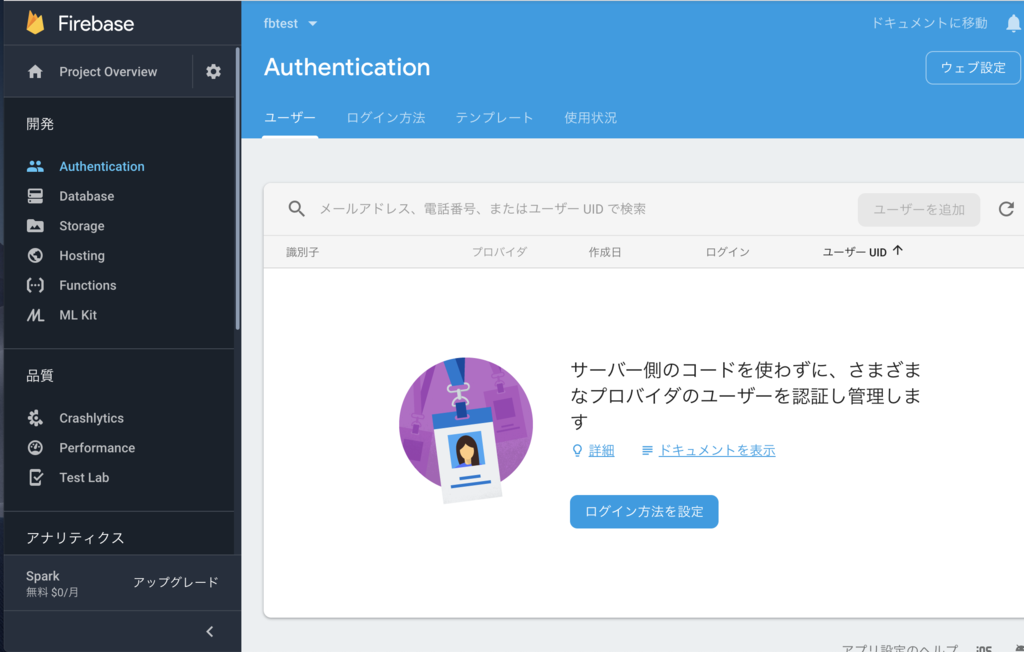Click the Database icon in sidebar

pyautogui.click(x=35, y=196)
